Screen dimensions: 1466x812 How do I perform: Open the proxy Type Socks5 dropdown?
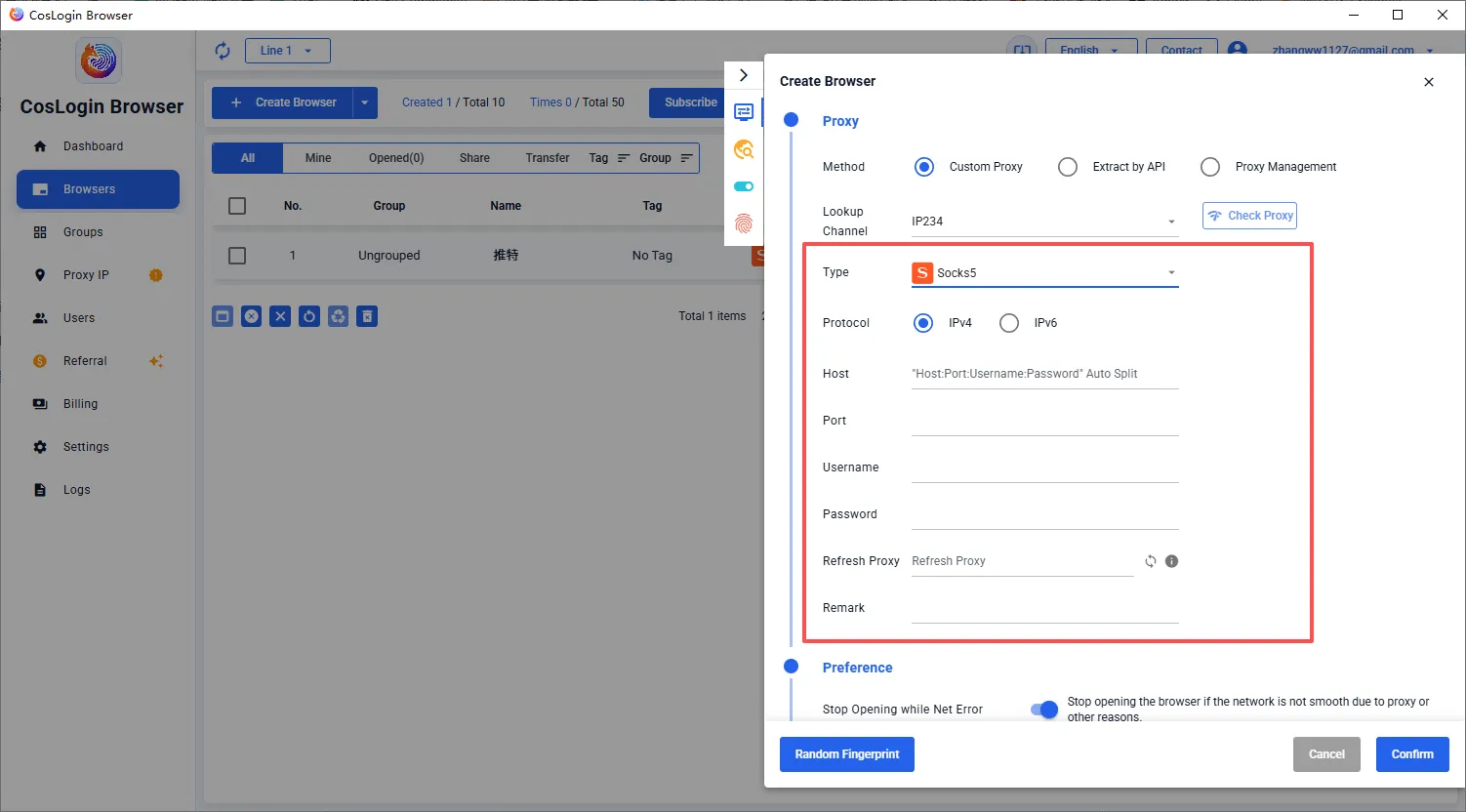pyautogui.click(x=1044, y=273)
